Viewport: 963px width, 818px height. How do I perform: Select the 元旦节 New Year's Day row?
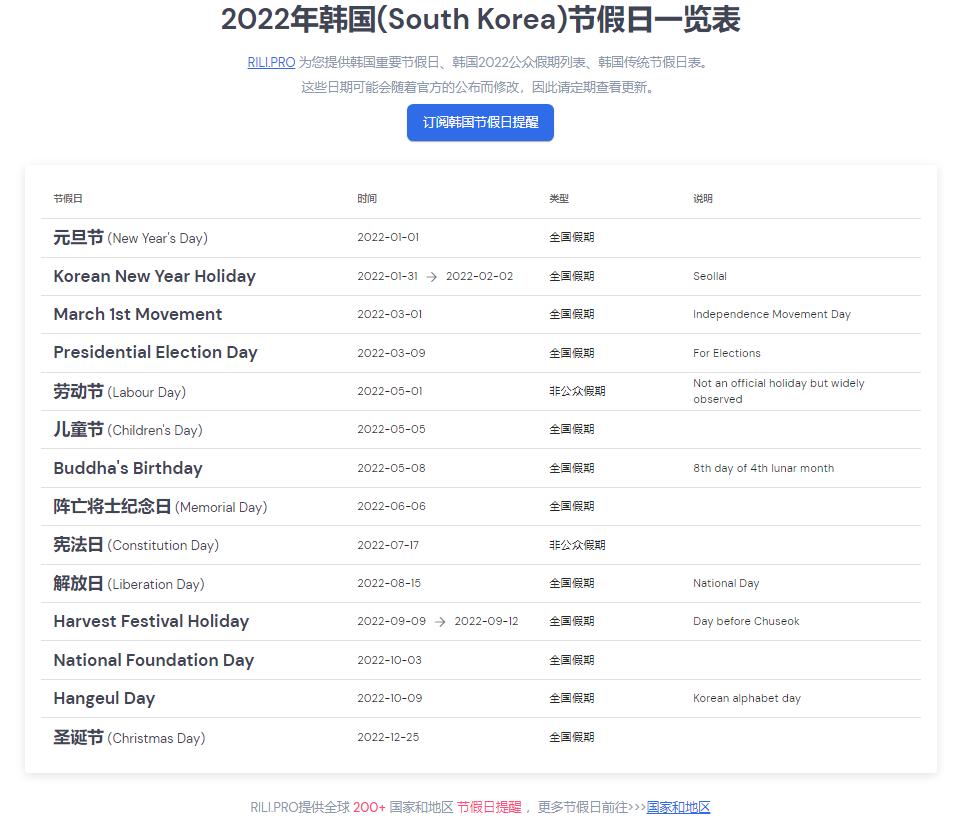click(x=130, y=237)
